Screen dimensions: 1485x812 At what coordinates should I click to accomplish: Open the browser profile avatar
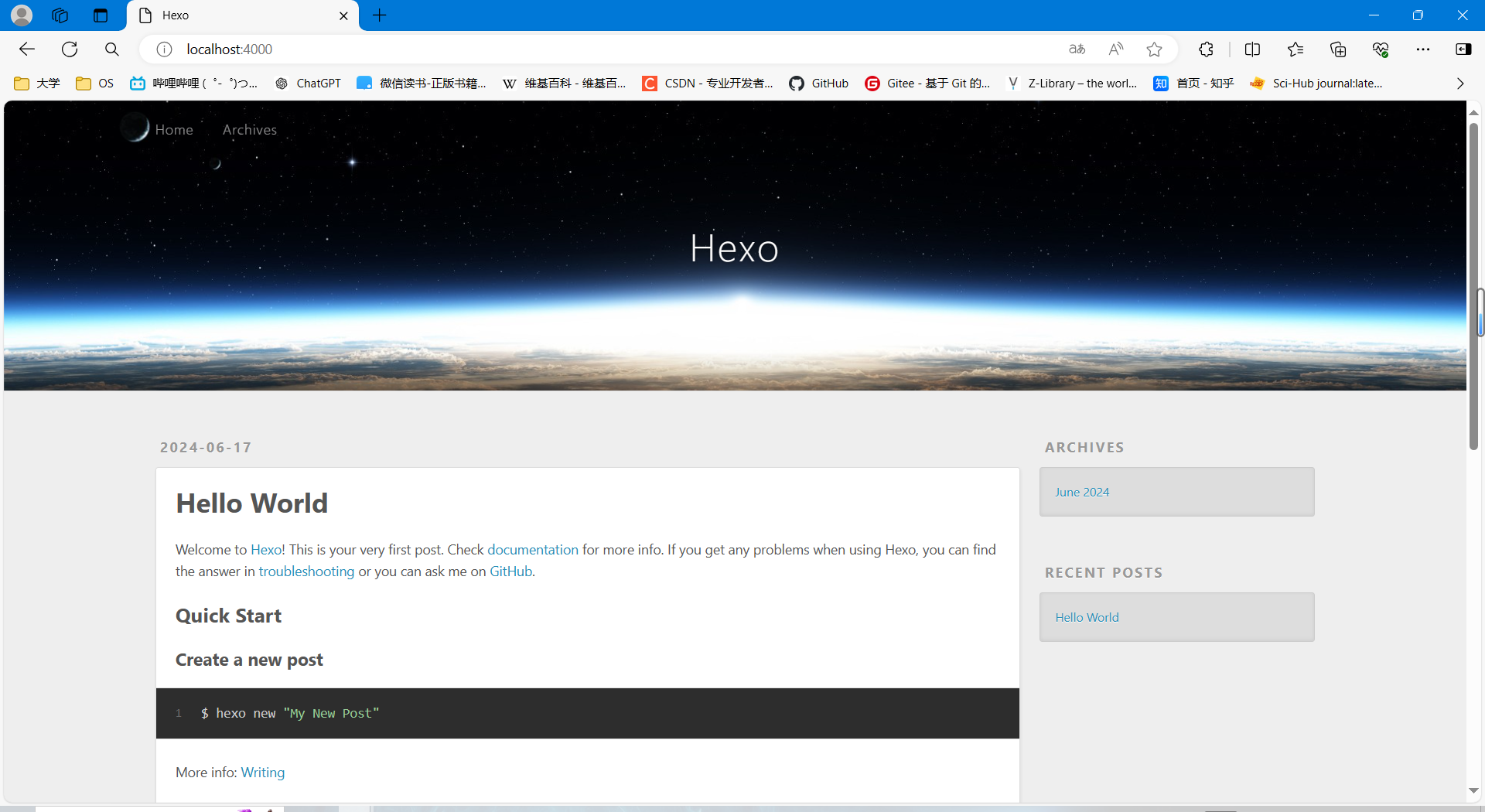point(22,15)
